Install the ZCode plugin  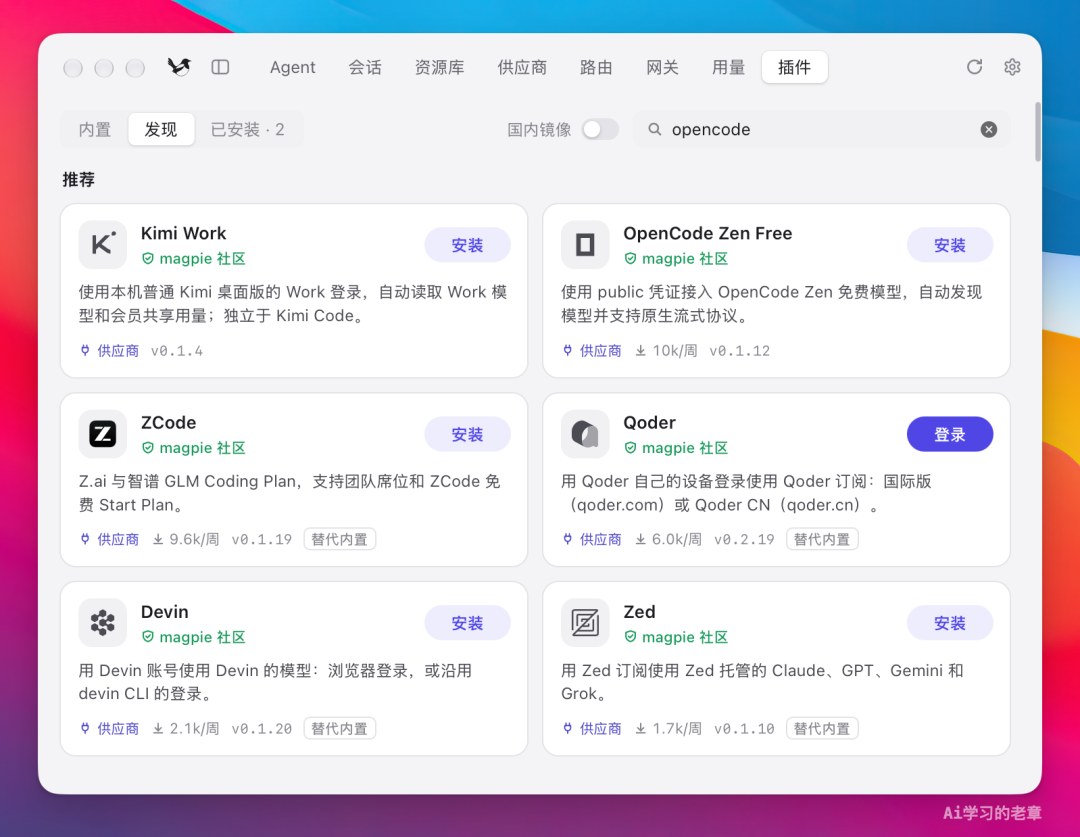(x=467, y=435)
